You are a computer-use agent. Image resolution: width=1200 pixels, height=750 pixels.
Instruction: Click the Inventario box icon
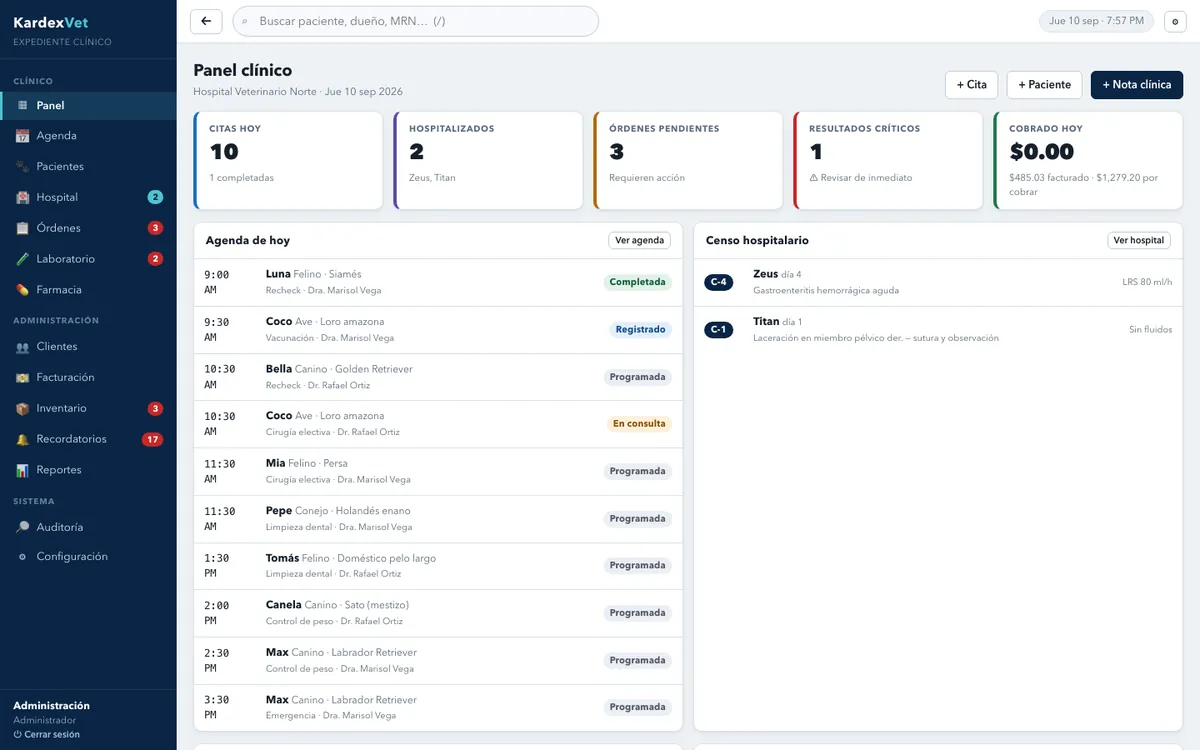23,409
